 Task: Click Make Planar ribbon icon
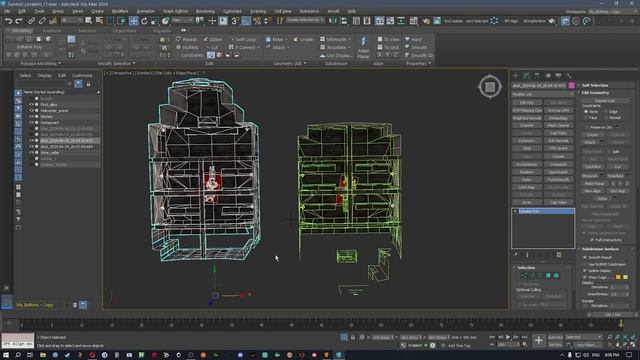point(363,47)
